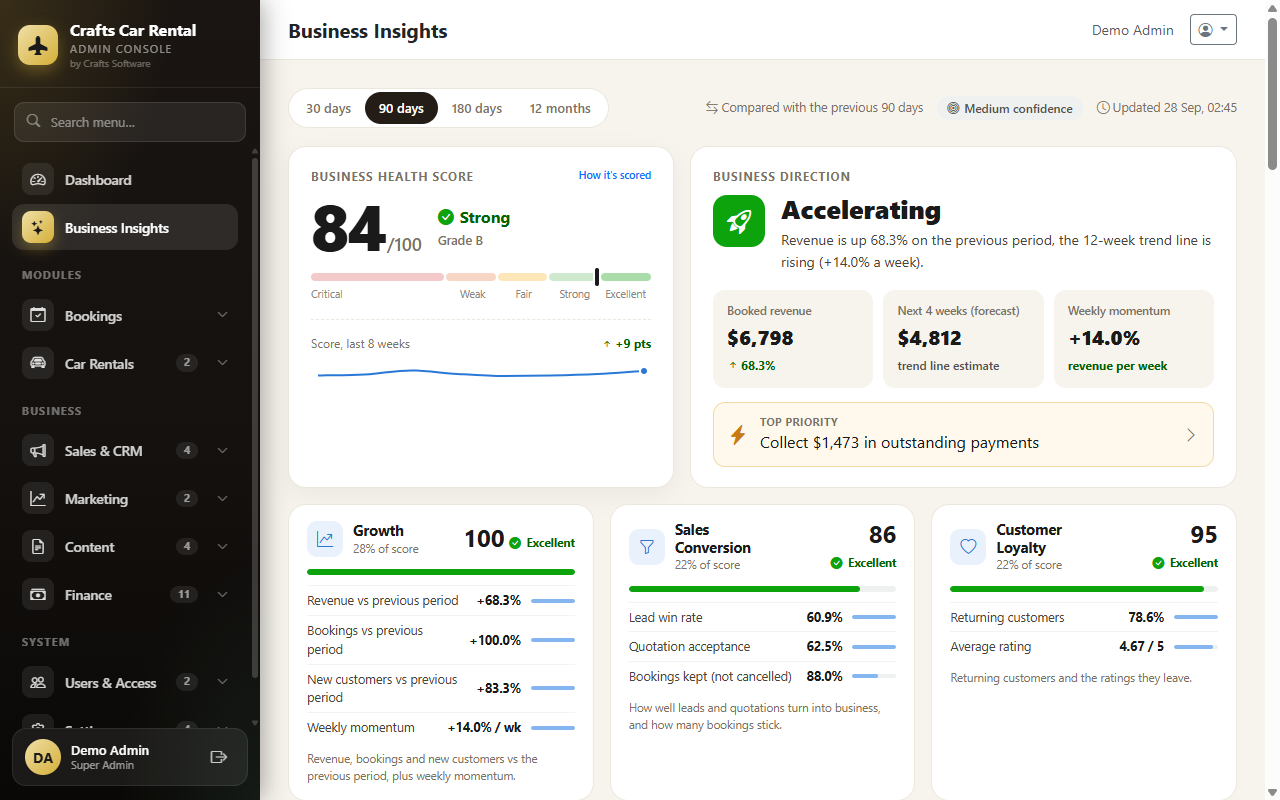Click the Finance cash icon

pyautogui.click(x=38, y=595)
